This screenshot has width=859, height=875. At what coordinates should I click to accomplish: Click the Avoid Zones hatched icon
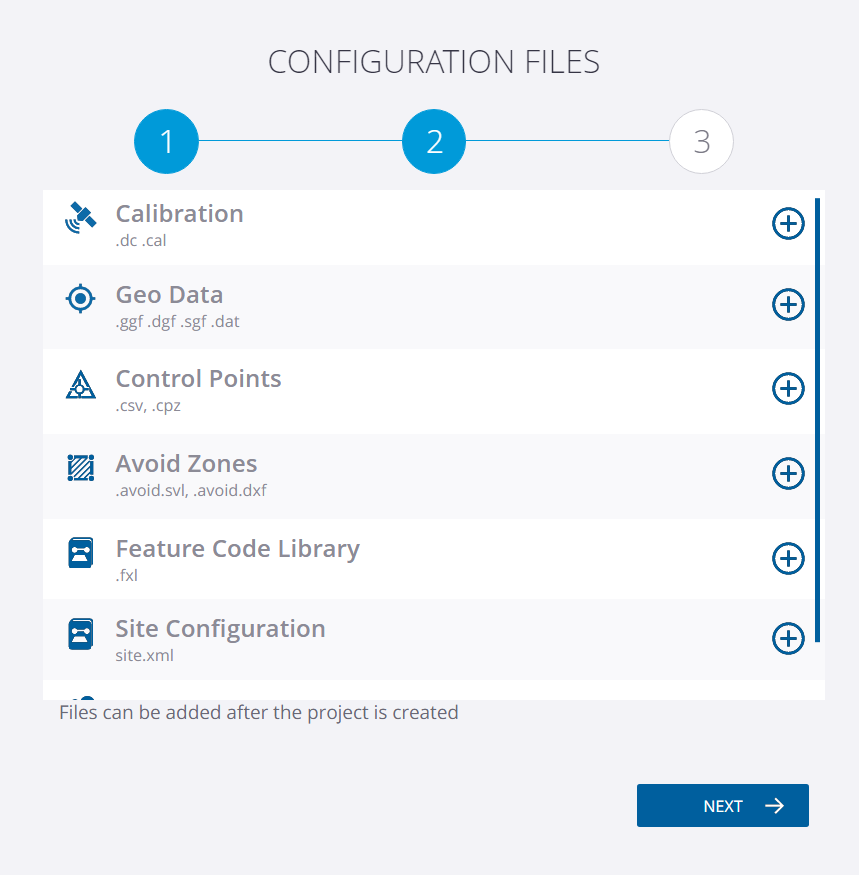tap(80, 468)
